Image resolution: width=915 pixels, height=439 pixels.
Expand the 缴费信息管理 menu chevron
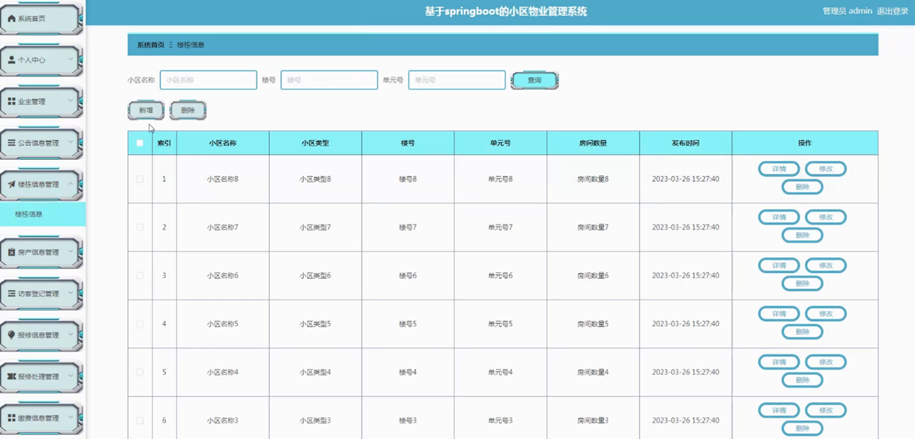(x=71, y=418)
